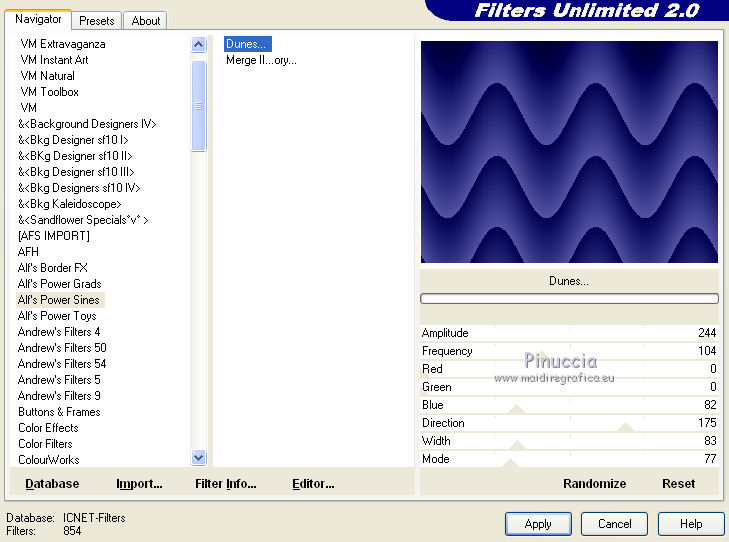The height and width of the screenshot is (542, 729).
Task: Select Andrew's Filters 54 category
Action: (x=62, y=364)
